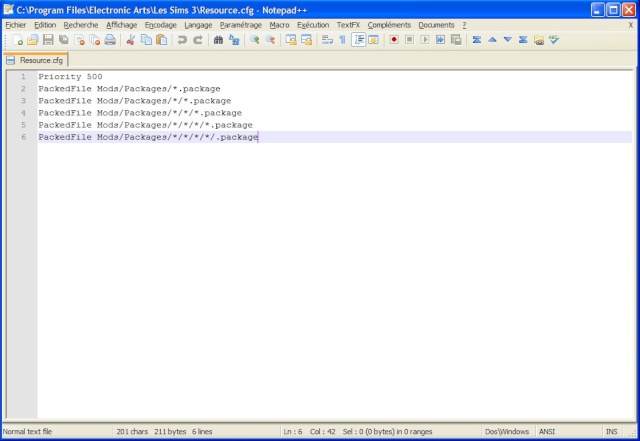Open the Exécution menu

click(x=313, y=25)
